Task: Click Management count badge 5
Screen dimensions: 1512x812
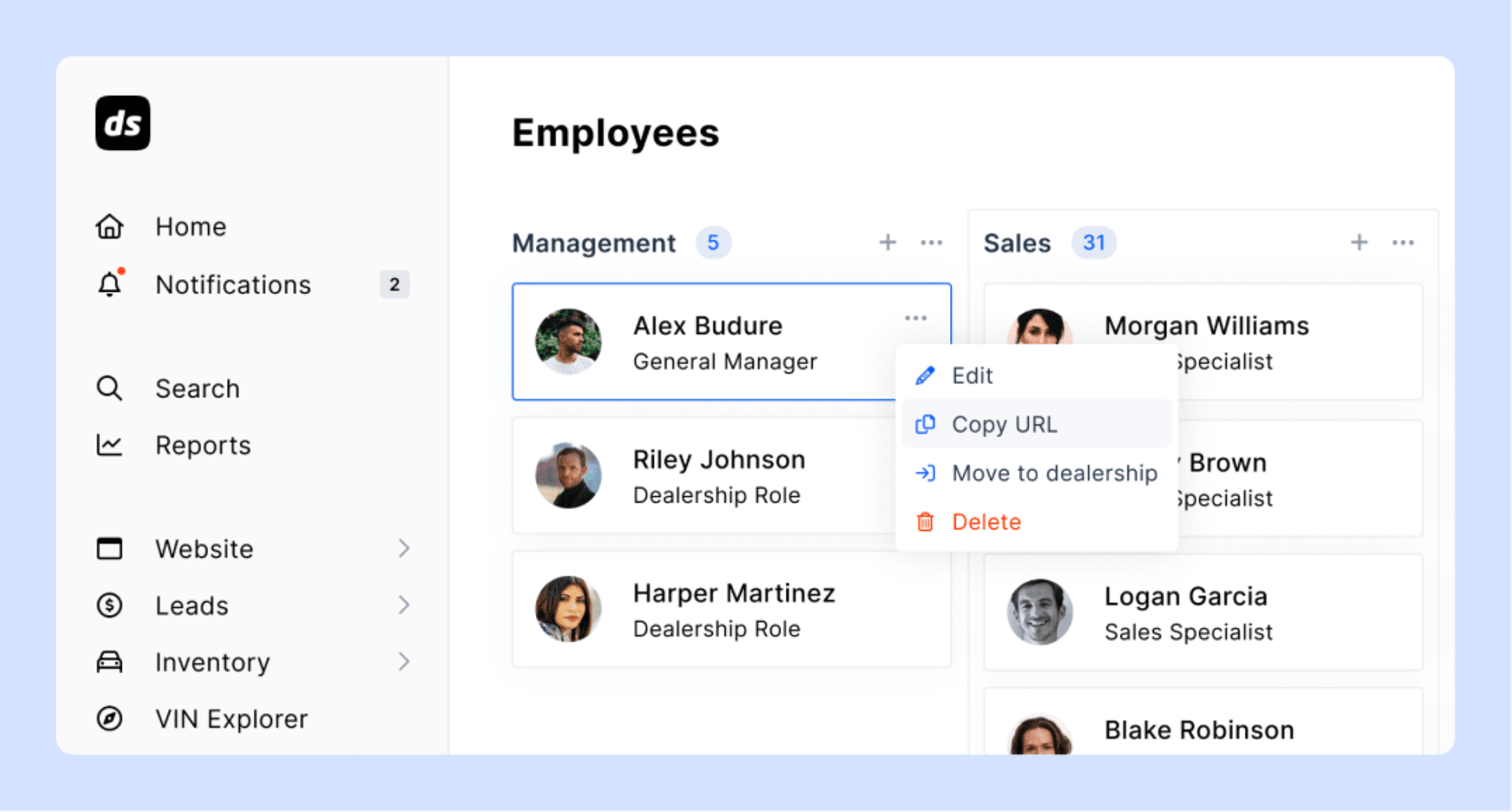Action: pos(713,242)
